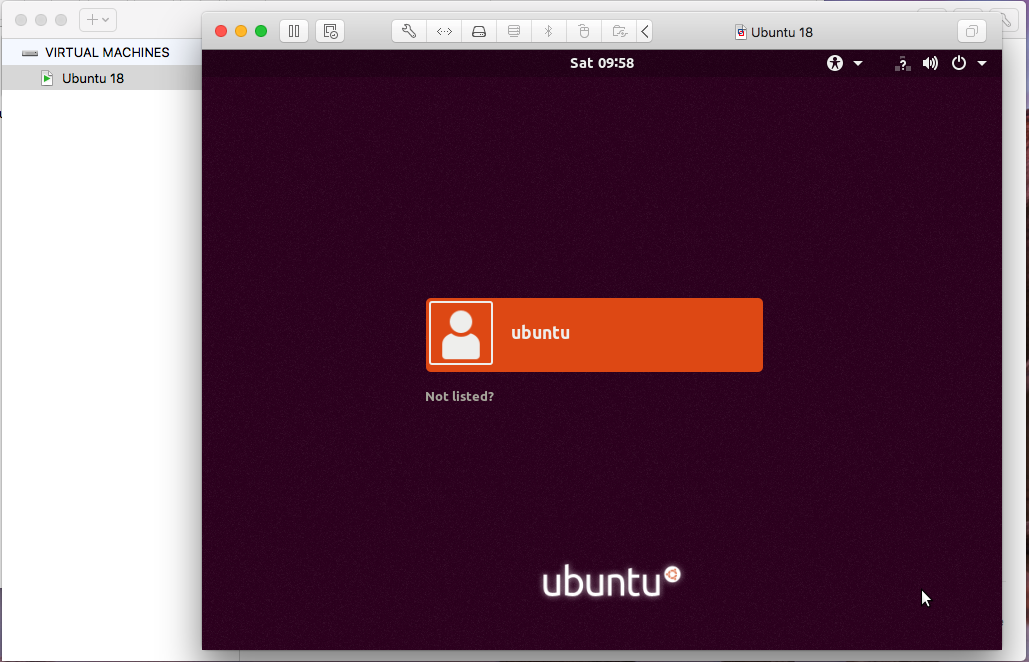The image size is (1029, 662).
Task: Open the plus add-VM dropdown in library window
Action: pyautogui.click(x=98, y=20)
